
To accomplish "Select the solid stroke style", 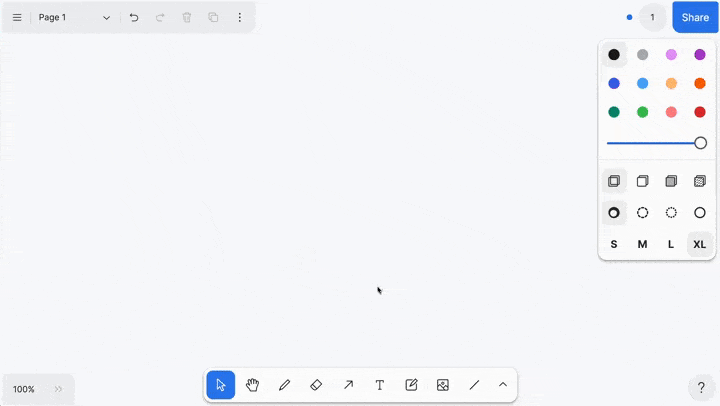I will [700, 213].
